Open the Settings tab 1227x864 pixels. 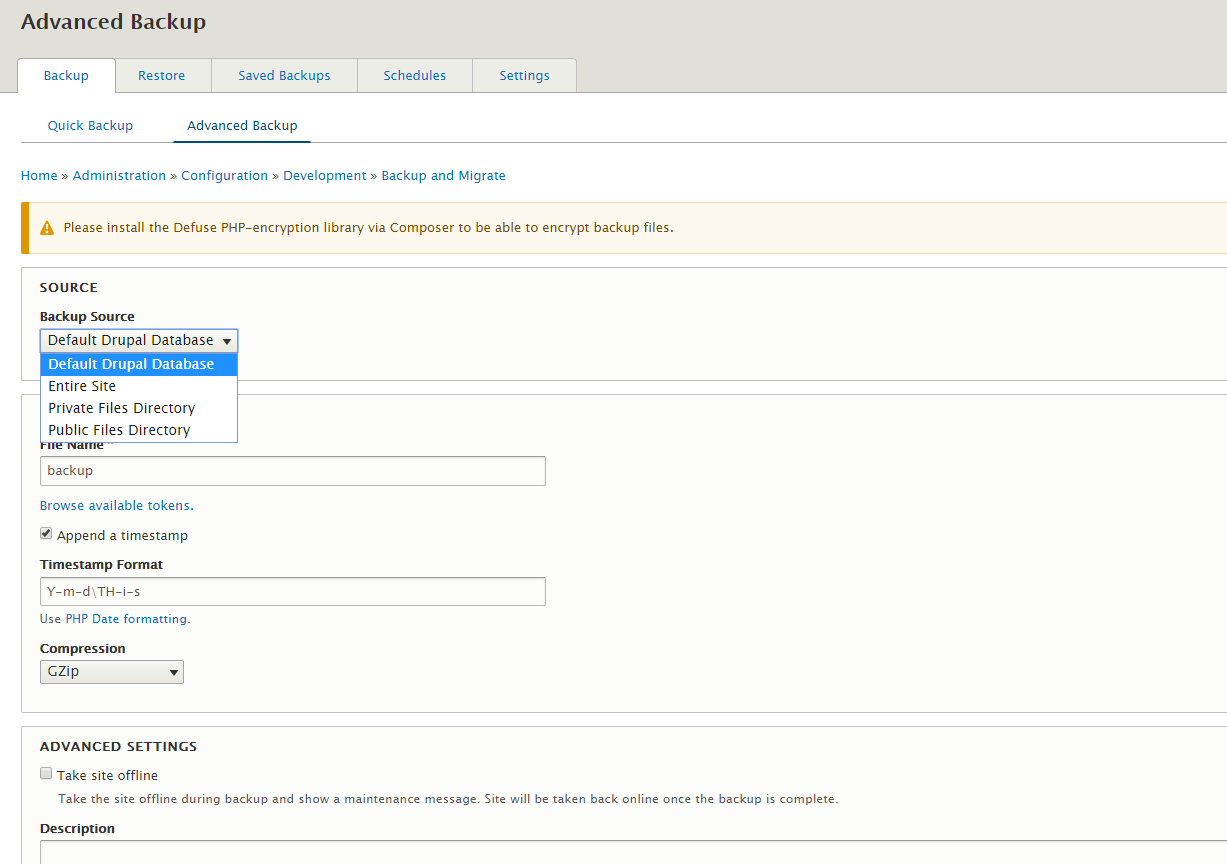pyautogui.click(x=525, y=76)
